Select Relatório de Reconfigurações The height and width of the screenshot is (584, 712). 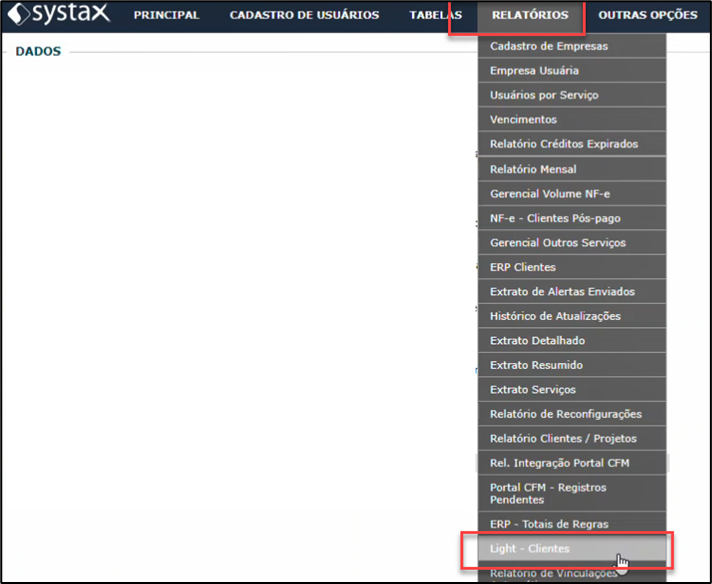(x=572, y=414)
